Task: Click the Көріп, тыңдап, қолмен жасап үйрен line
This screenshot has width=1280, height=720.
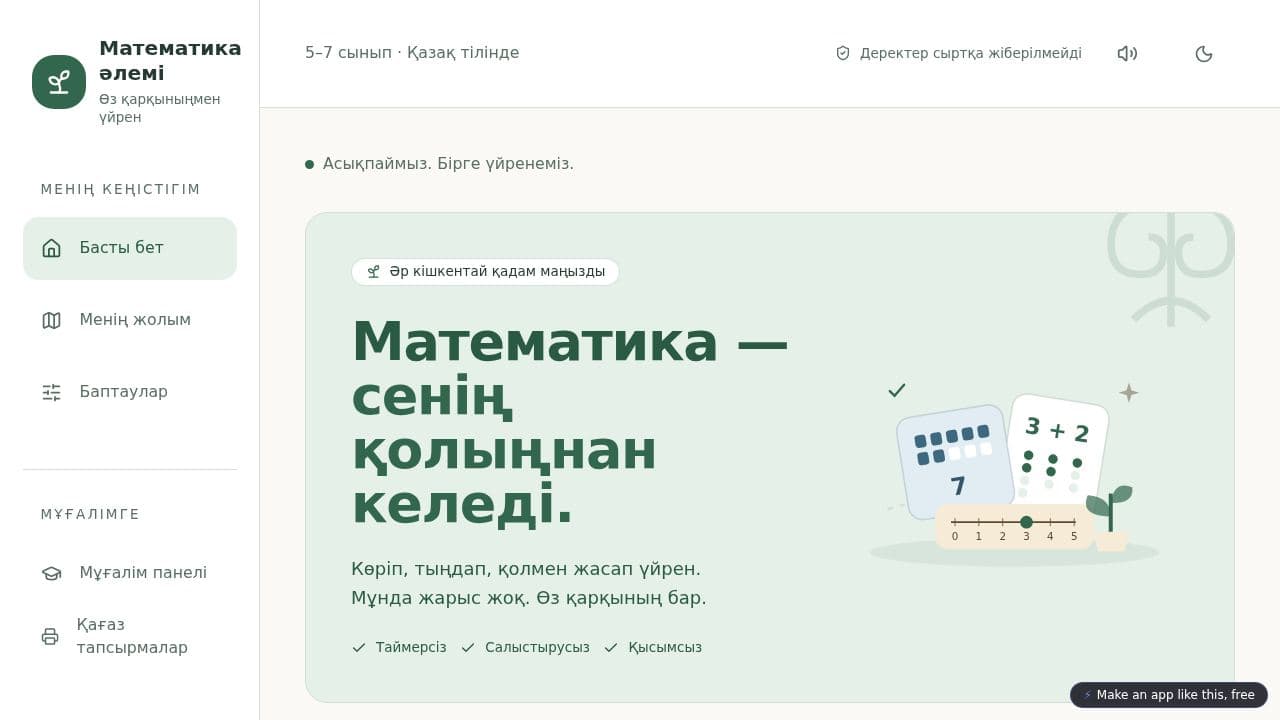Action: tap(526, 569)
